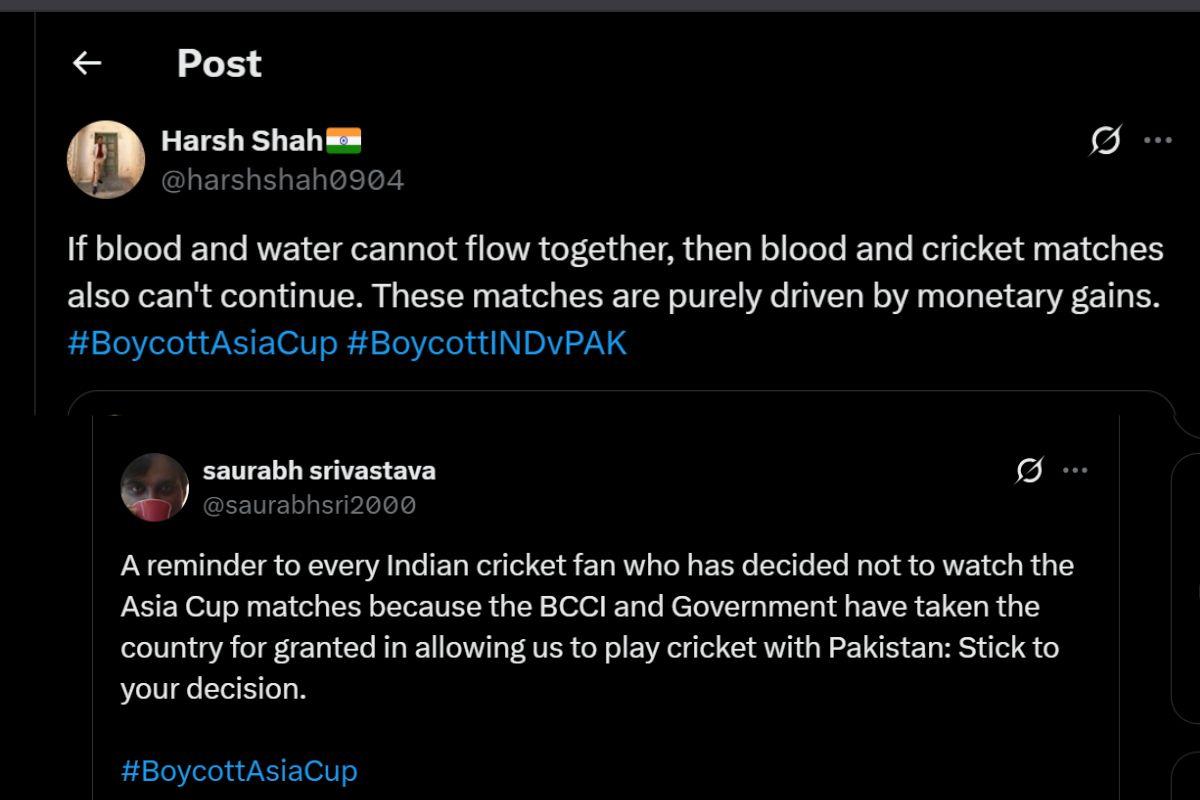Click the India flag emoji beside Harsh Shah
The width and height of the screenshot is (1200, 800).
pos(344,140)
